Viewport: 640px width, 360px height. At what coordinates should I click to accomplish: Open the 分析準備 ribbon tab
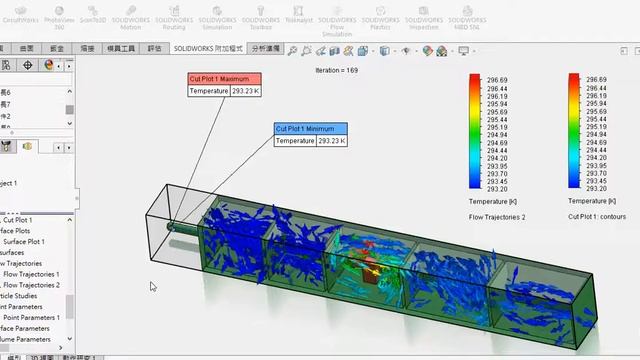point(265,49)
